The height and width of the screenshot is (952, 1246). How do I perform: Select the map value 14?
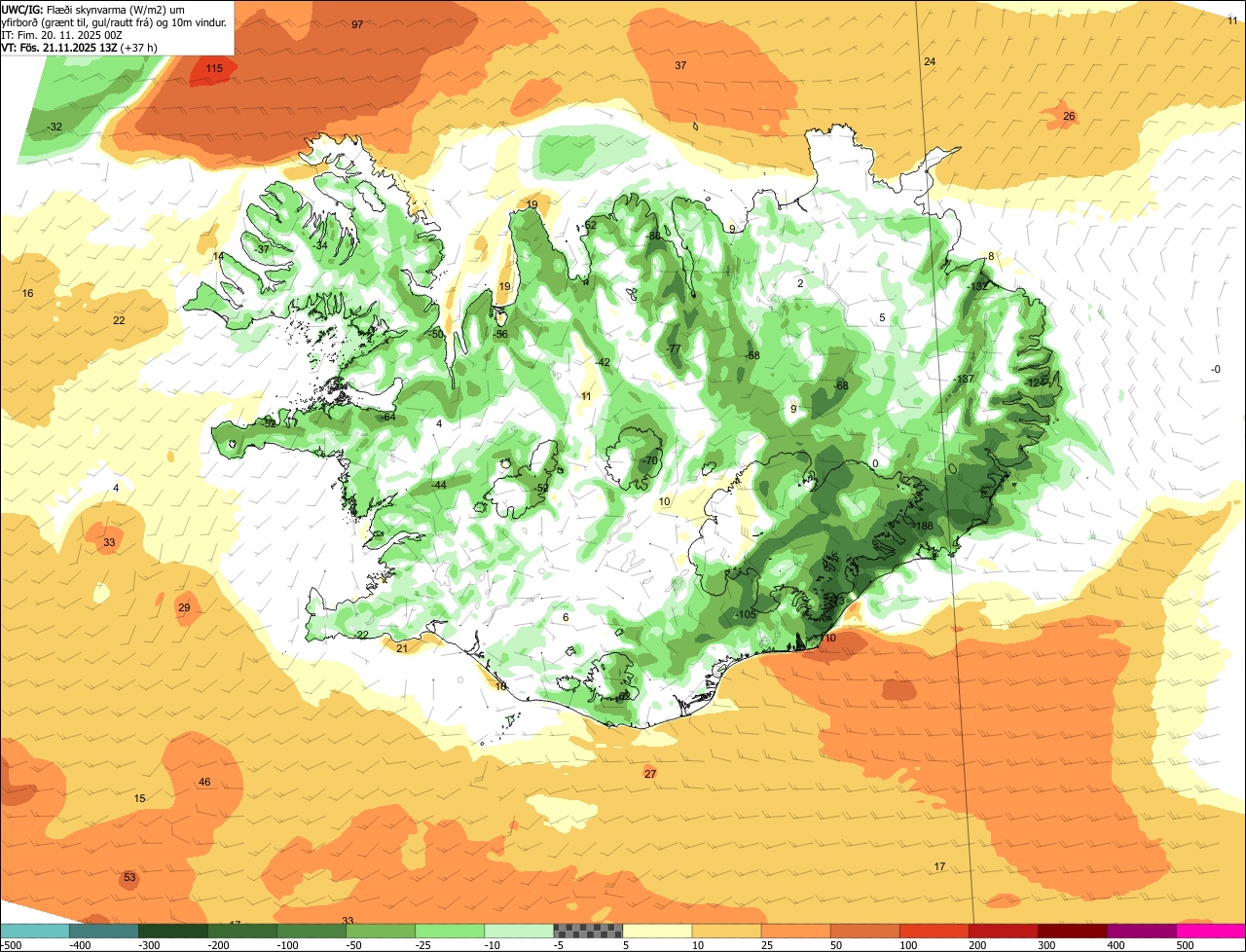tap(218, 257)
